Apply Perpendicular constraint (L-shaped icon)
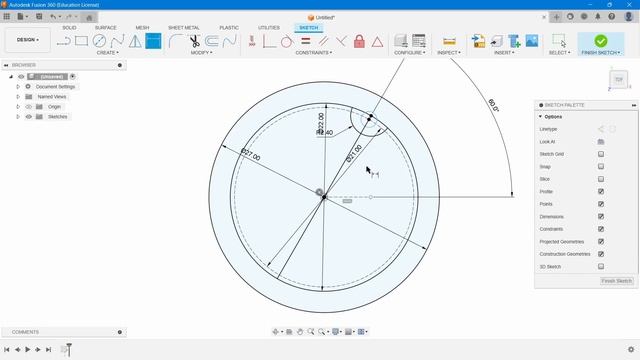The height and width of the screenshot is (360, 640). click(x=269, y=41)
